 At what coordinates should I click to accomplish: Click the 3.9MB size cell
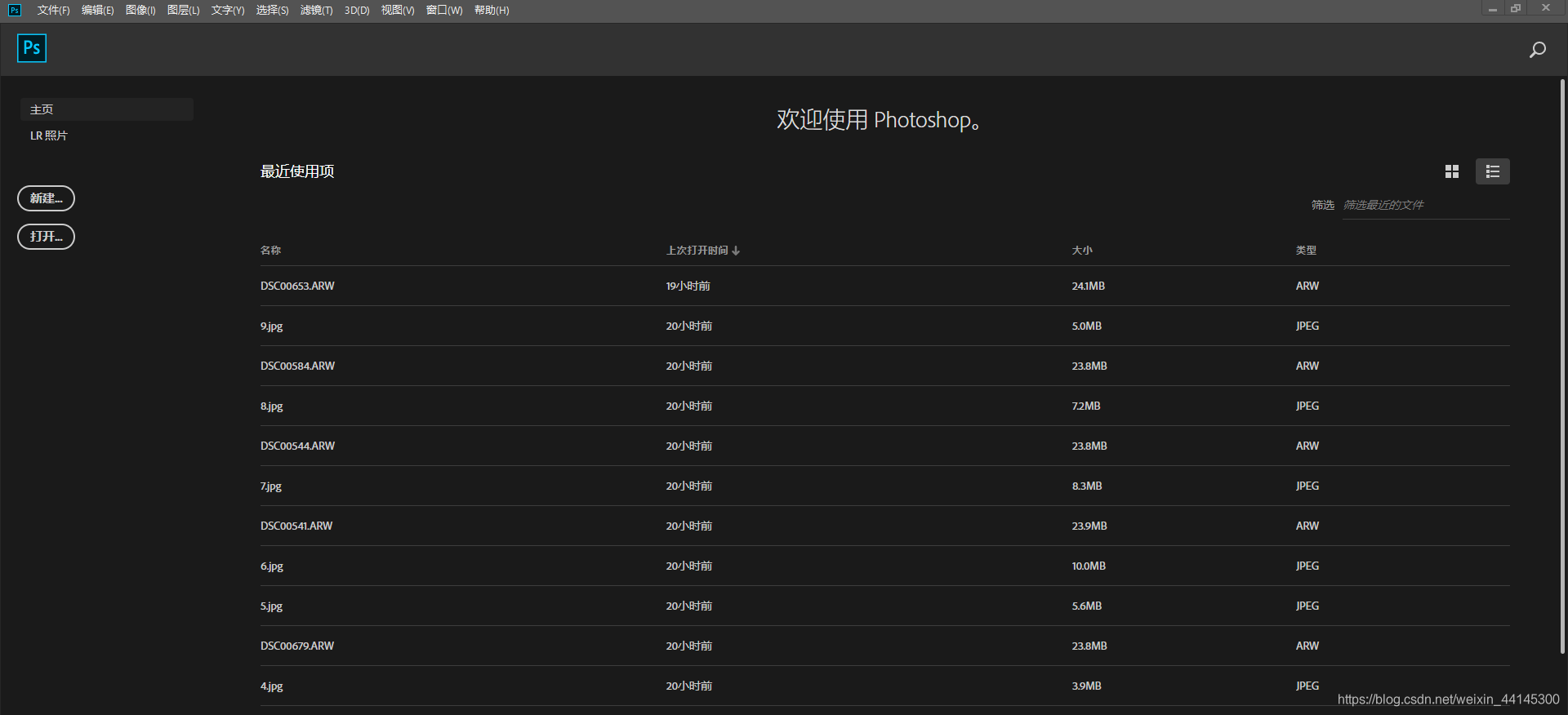coord(1086,686)
